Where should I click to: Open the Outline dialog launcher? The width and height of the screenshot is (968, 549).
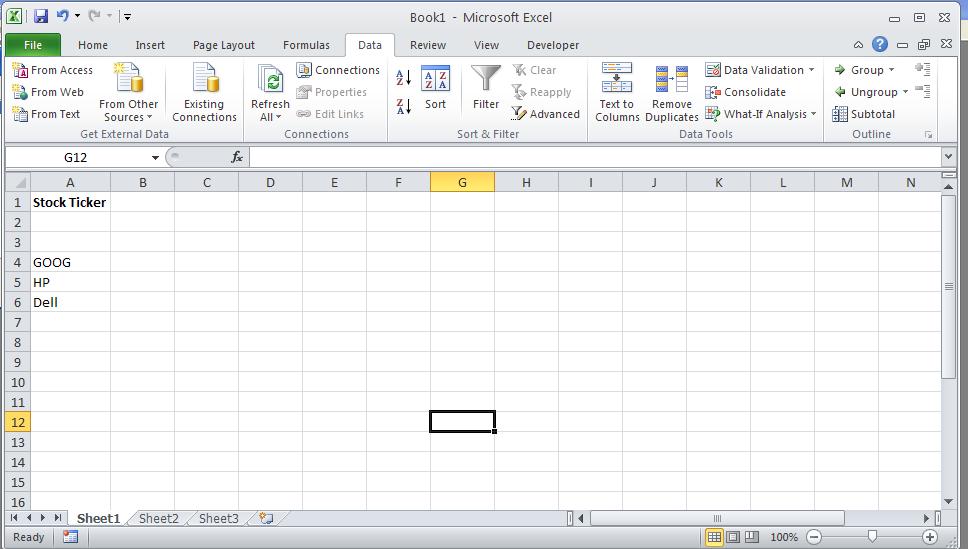pos(928,135)
